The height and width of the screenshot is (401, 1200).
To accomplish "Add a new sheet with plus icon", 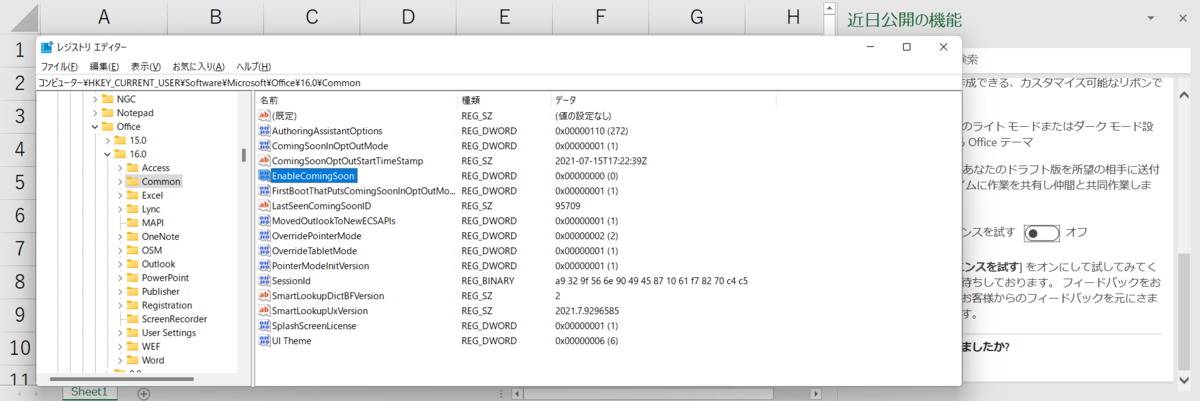I will pyautogui.click(x=144, y=394).
